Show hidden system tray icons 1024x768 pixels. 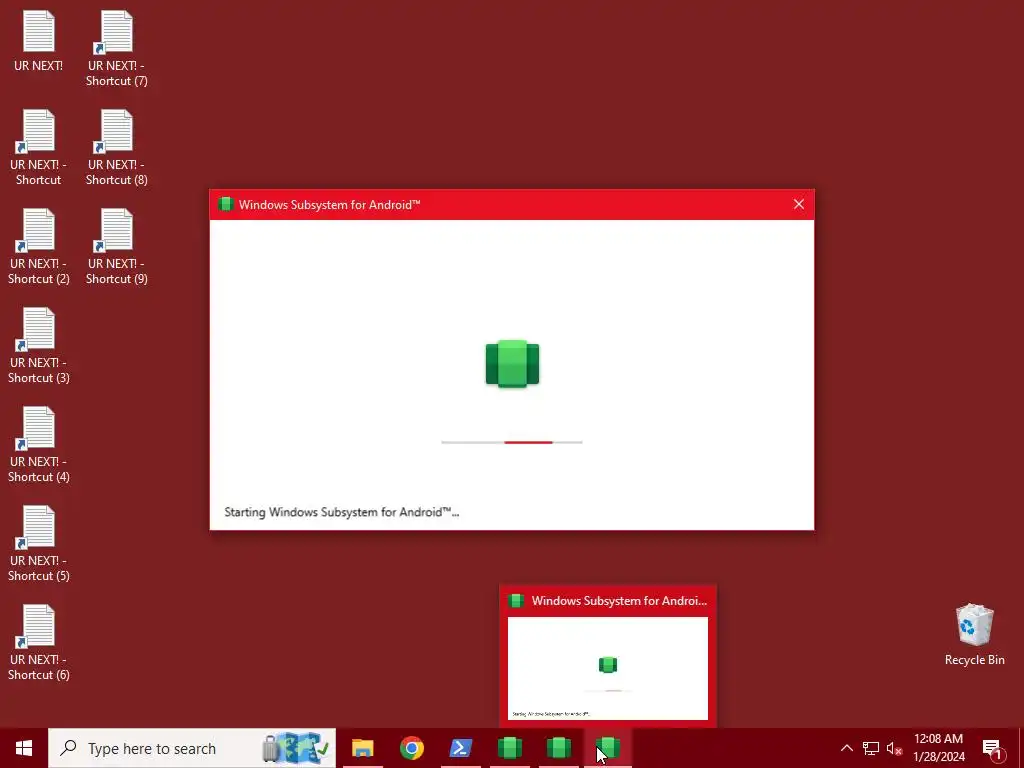pos(846,748)
